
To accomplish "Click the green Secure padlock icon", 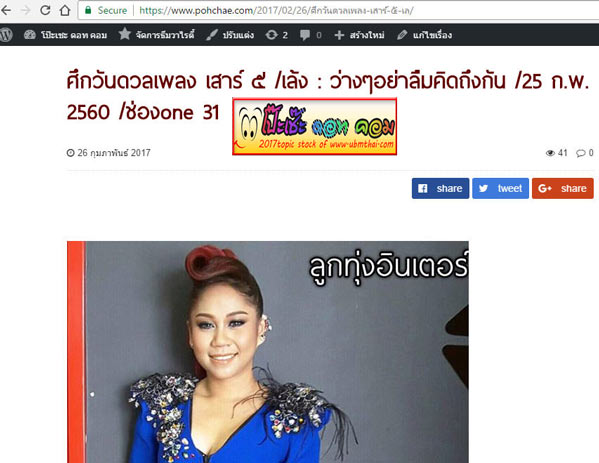I will (x=88, y=10).
